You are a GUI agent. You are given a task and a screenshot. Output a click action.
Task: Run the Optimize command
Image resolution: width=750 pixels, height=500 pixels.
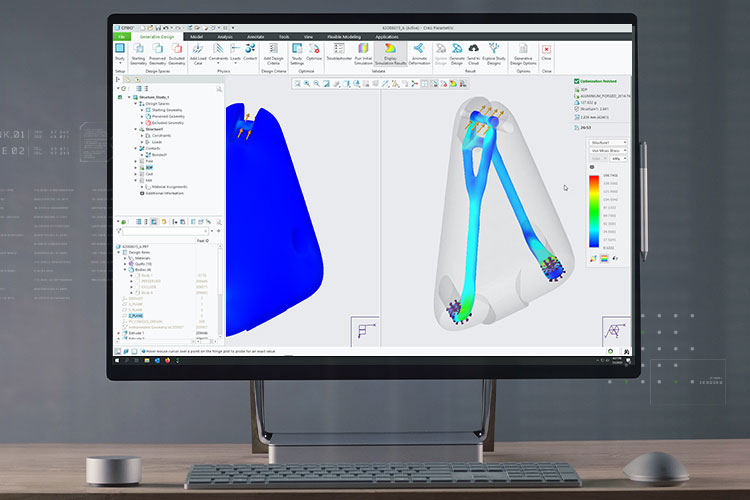point(314,49)
